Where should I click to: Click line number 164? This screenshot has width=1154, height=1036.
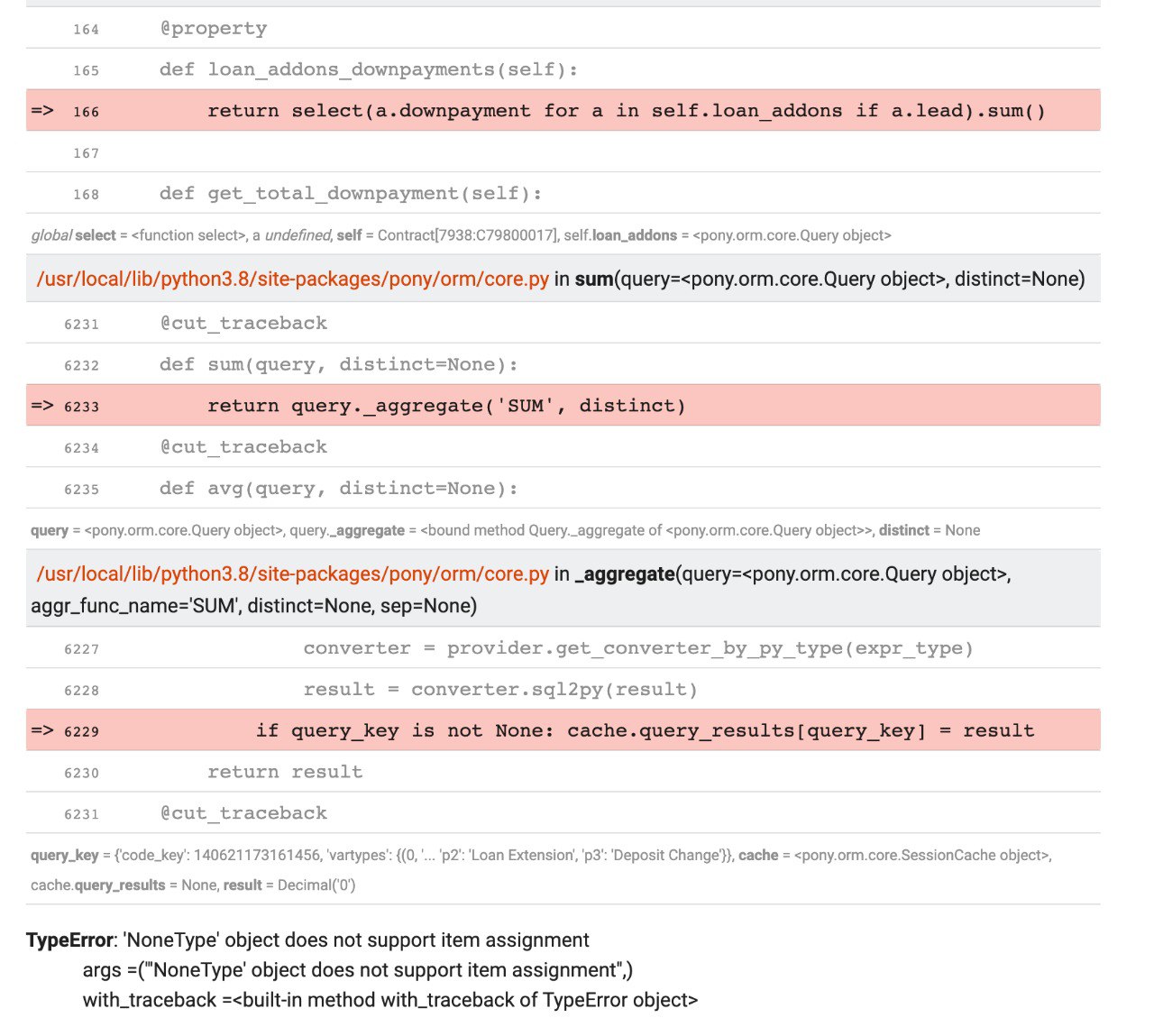pyautogui.click(x=86, y=30)
